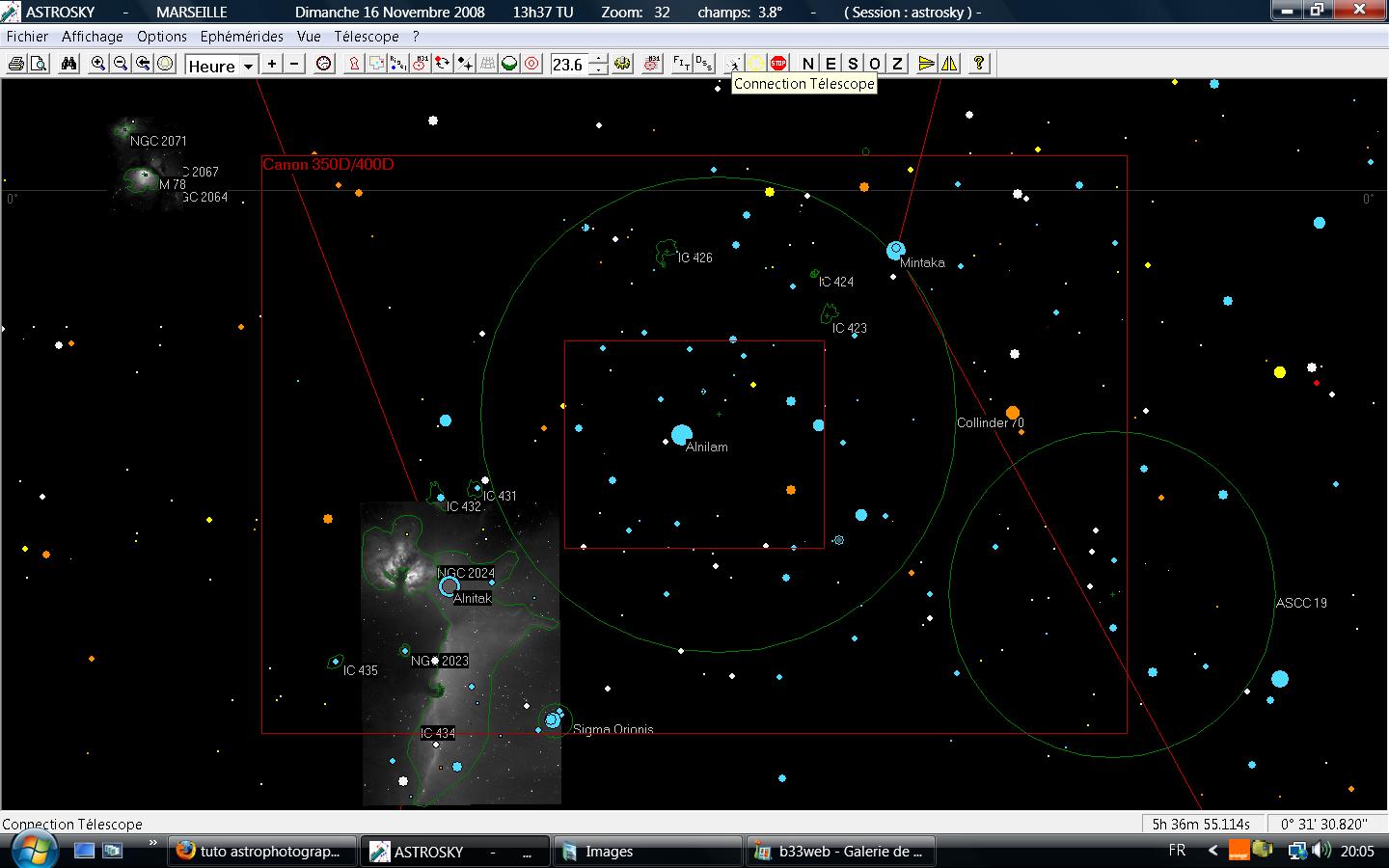Click the red STOP telescope button

(778, 64)
